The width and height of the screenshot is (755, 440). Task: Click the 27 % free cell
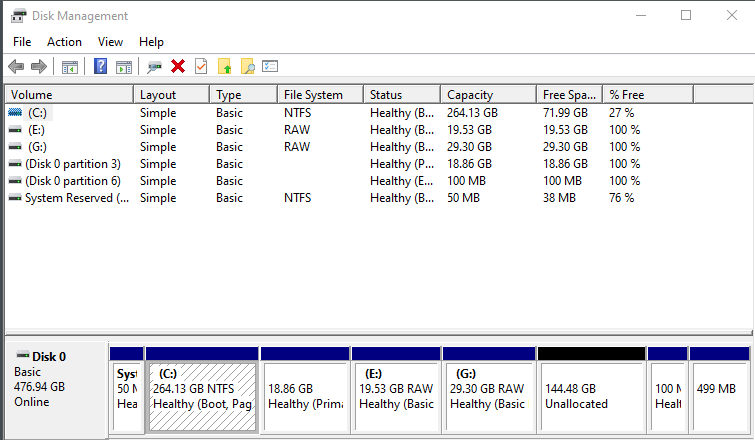(x=622, y=113)
